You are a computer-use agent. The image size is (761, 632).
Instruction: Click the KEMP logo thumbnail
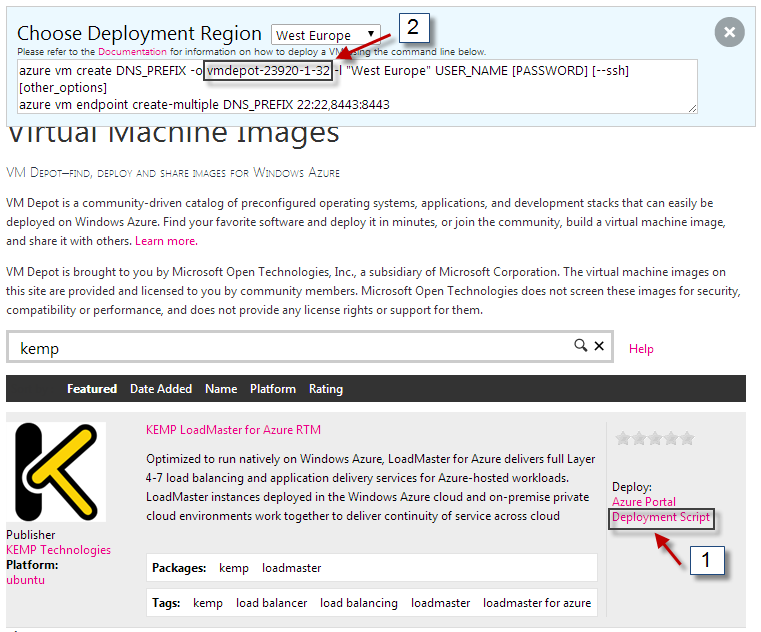[56, 471]
